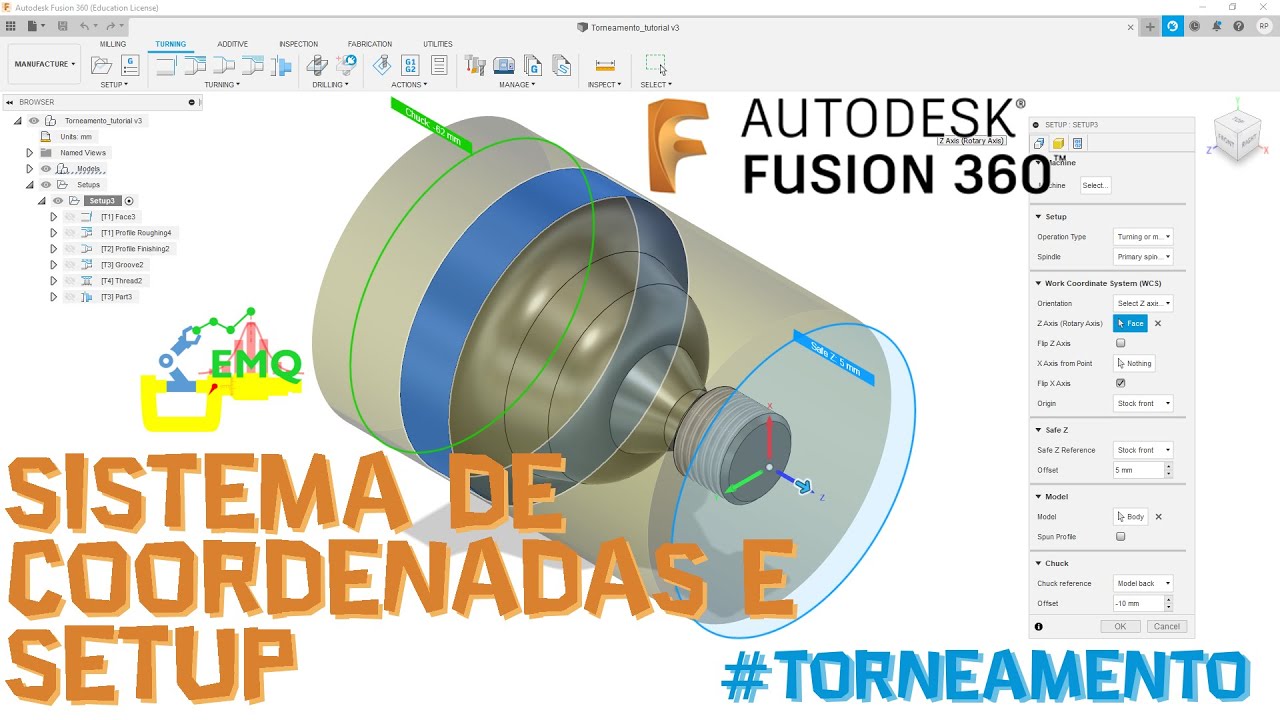This screenshot has width=1280, height=720.
Task: Click the Cancel button in Setup dialog
Action: tap(1166, 626)
